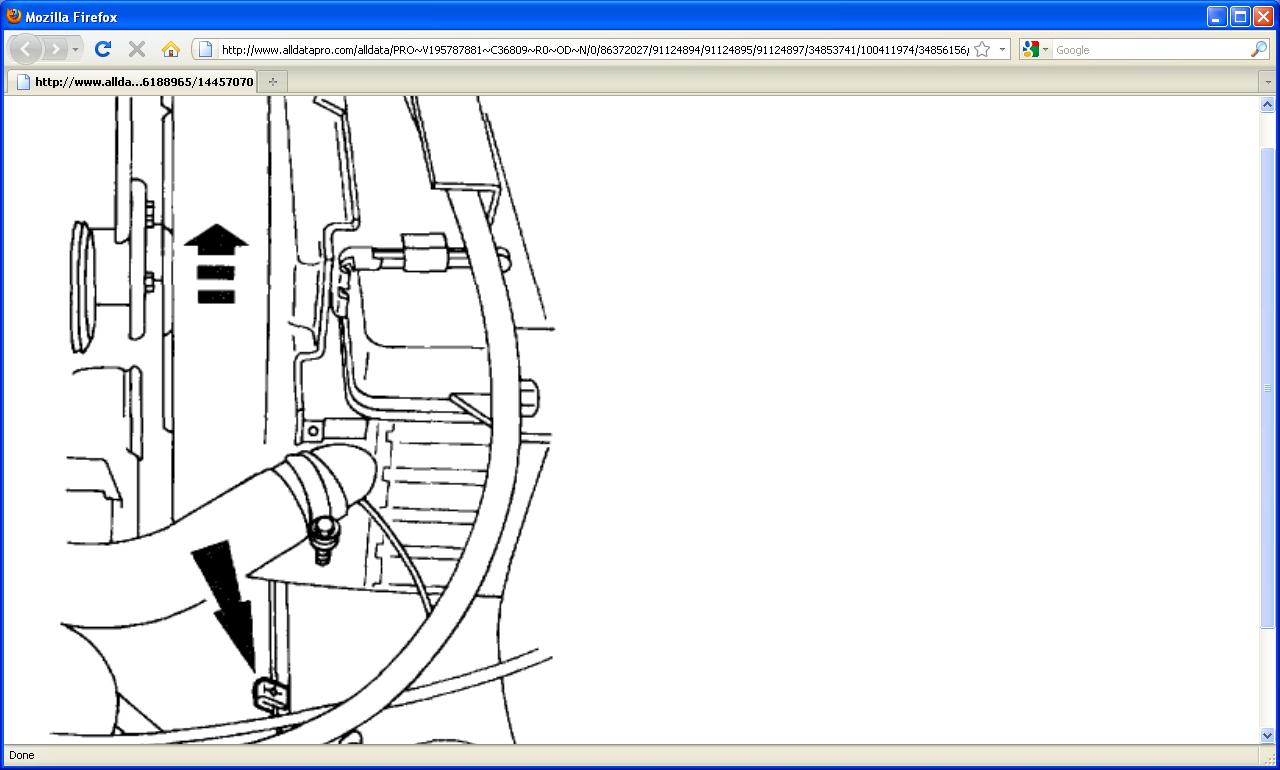This screenshot has height=770, width=1280.
Task: Click the Forward navigation arrow
Action: [x=56, y=49]
